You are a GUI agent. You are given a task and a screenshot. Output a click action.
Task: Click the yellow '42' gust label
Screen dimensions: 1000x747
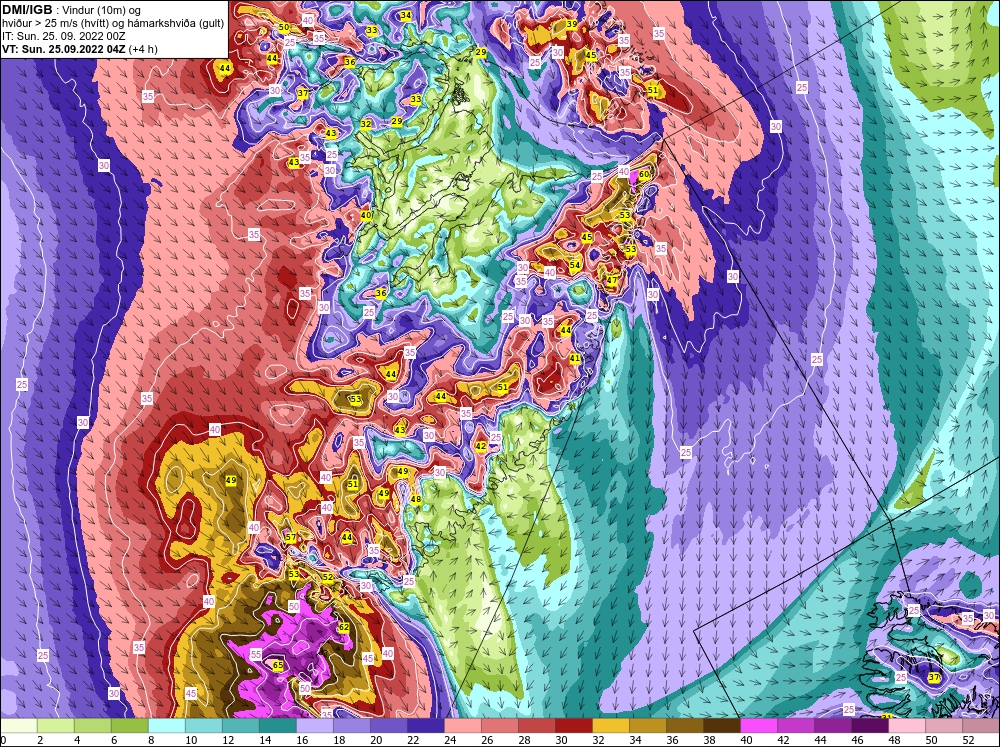(x=481, y=446)
